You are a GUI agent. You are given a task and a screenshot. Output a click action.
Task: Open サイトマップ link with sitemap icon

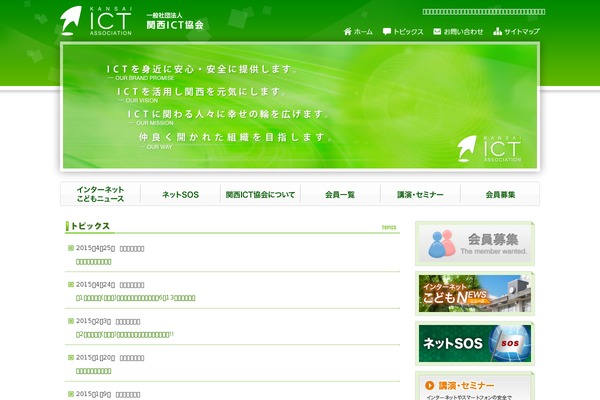tap(517, 31)
